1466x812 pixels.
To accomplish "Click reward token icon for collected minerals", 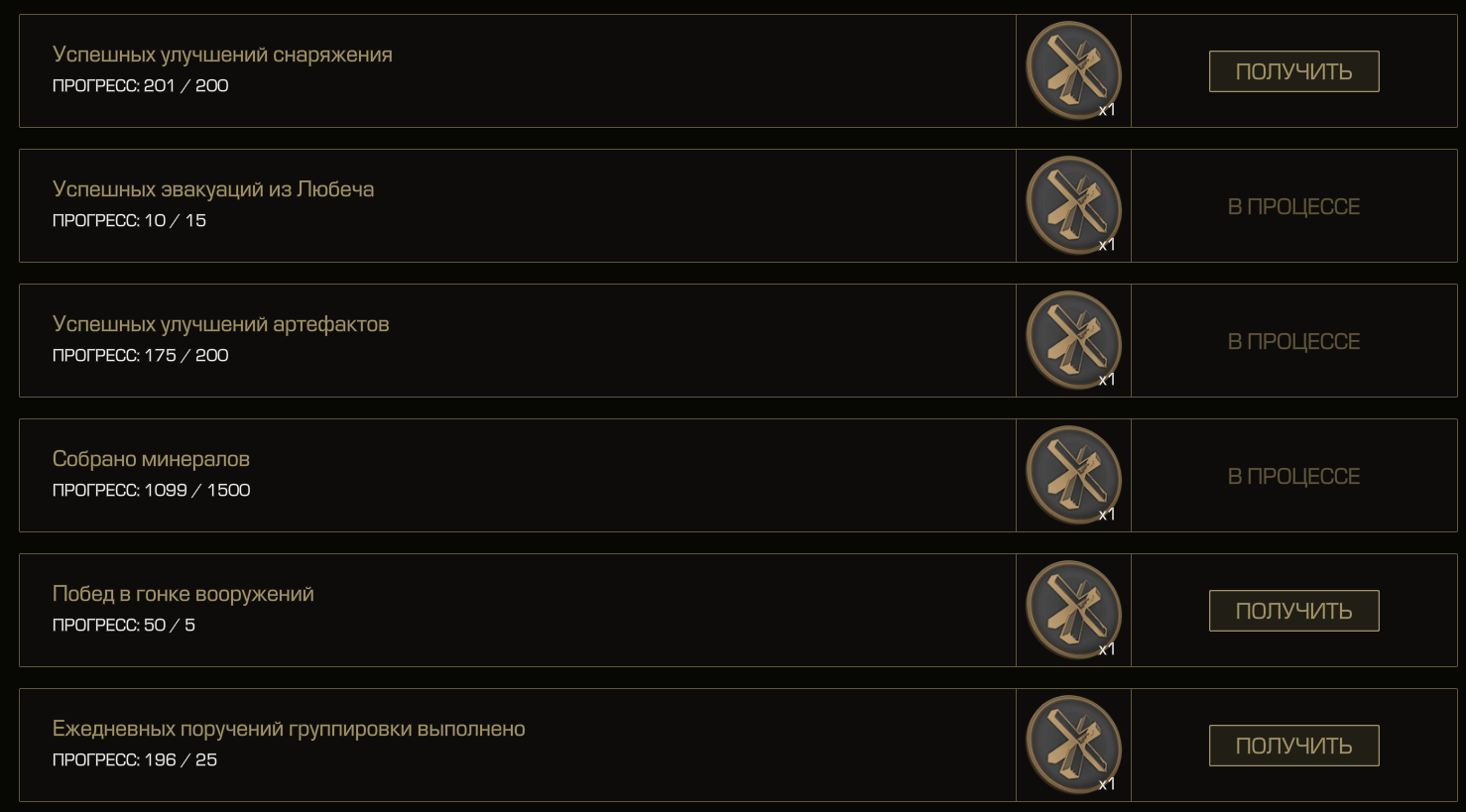I will tap(1073, 475).
